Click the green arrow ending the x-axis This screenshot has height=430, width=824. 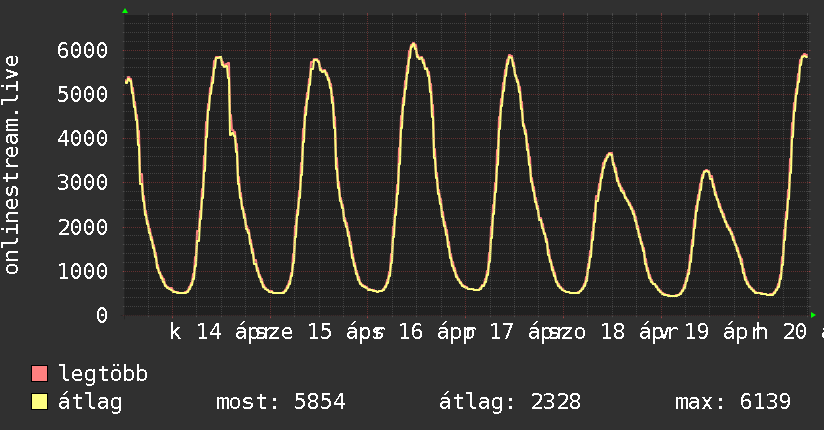click(813, 315)
